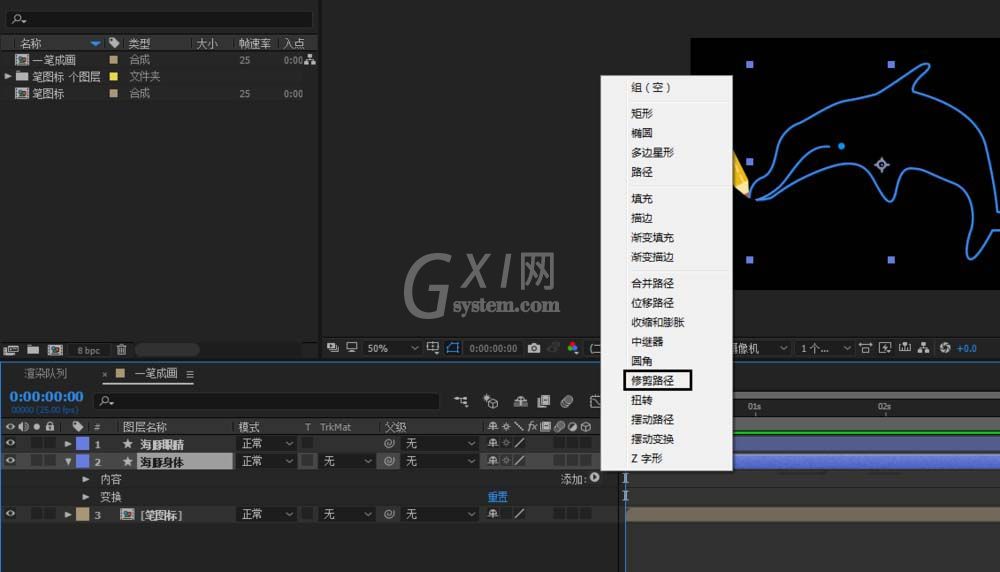Create a new folder in project panel
Viewport: 1000px width, 572px height.
click(x=33, y=349)
